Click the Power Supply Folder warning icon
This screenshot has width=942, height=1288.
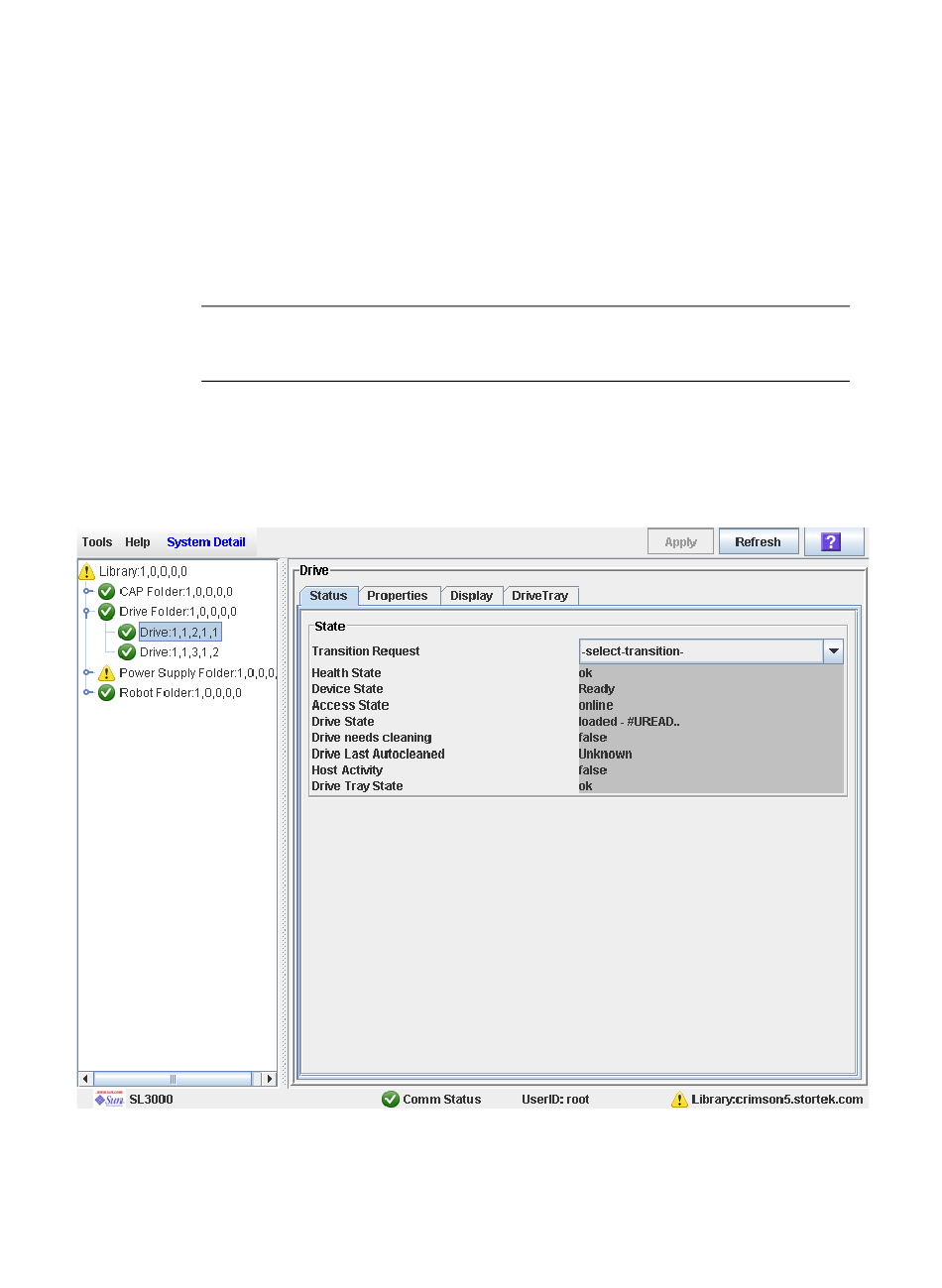[x=107, y=673]
